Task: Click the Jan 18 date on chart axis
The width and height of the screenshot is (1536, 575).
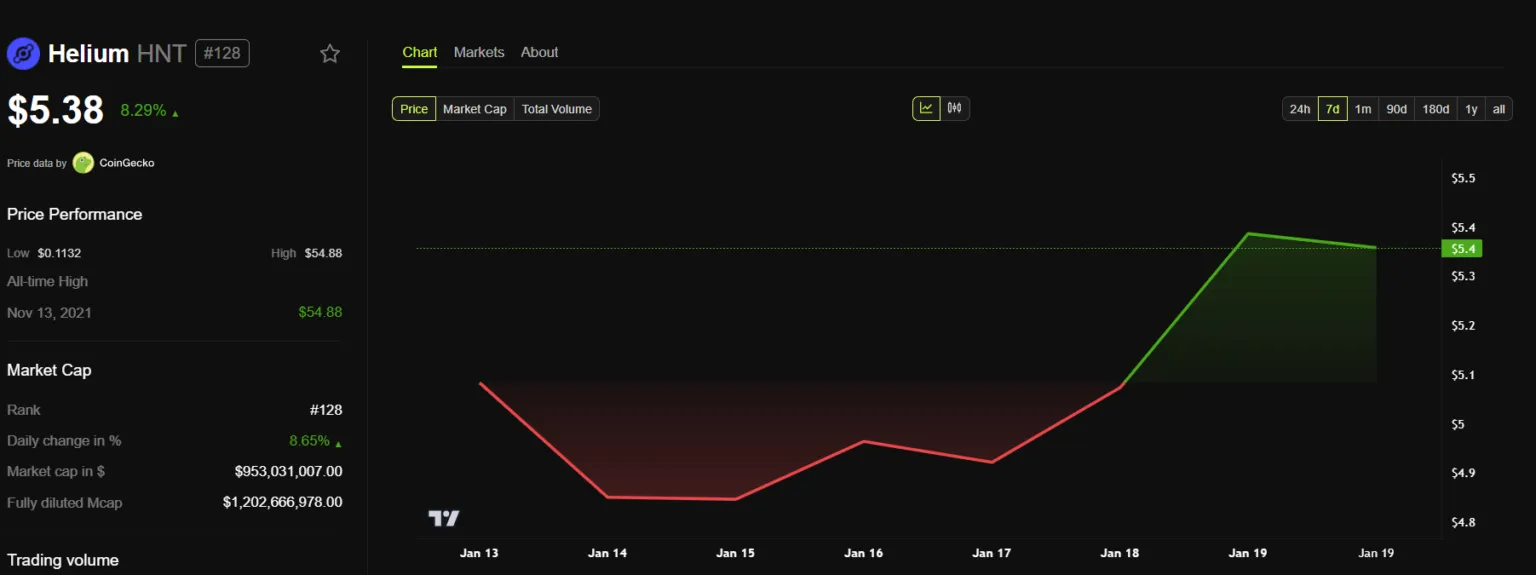Action: (x=1119, y=553)
